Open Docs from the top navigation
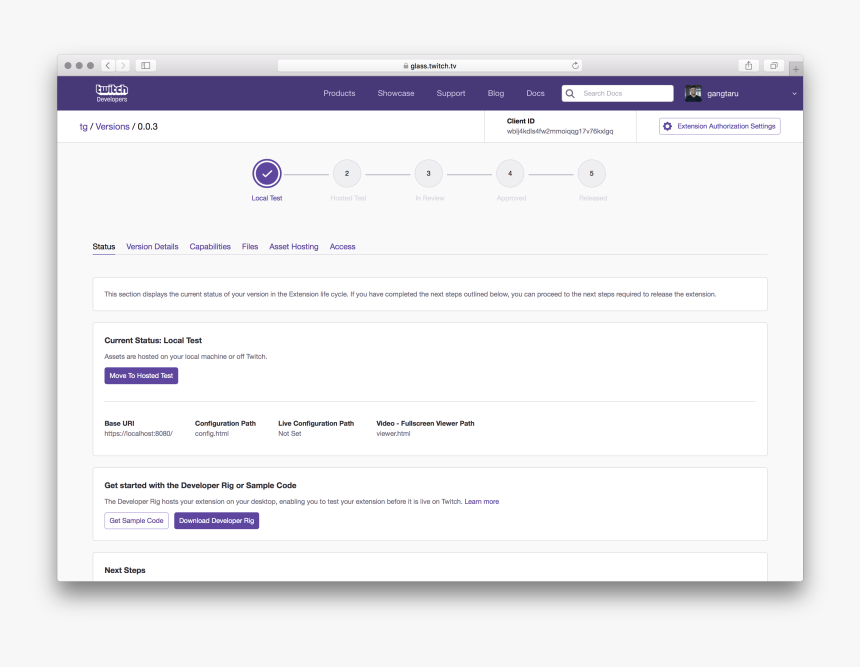Screen dimensions: 860x667 (535, 93)
